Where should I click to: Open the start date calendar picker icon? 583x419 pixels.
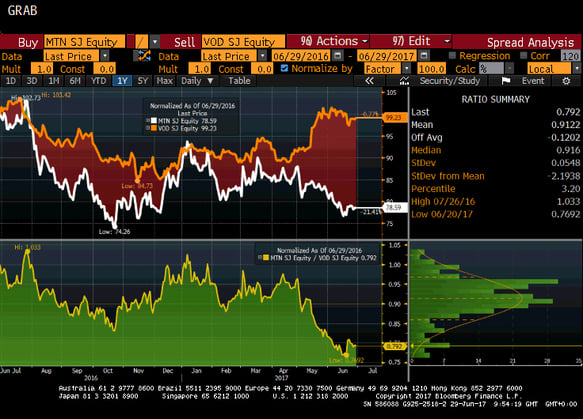(337, 56)
